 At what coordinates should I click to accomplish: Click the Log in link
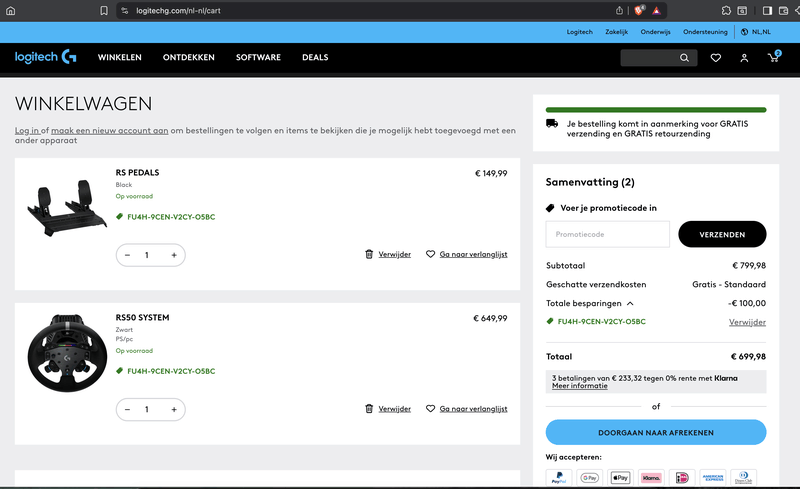[27, 131]
